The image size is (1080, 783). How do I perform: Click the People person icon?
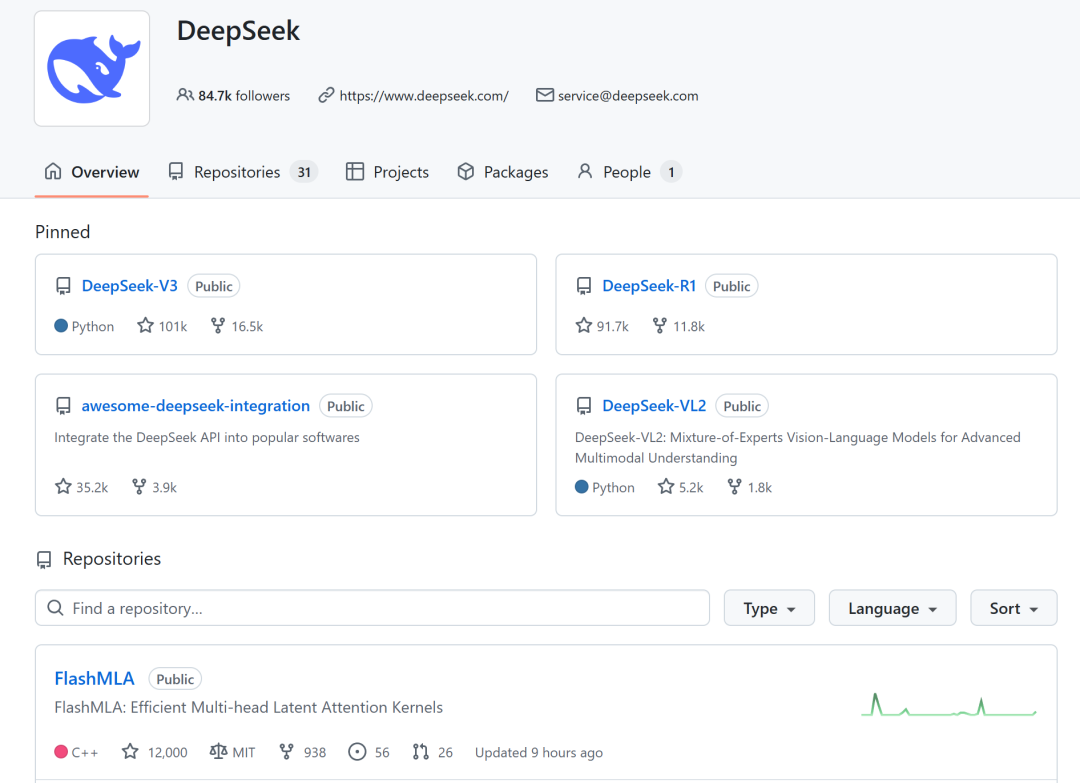[x=585, y=171]
